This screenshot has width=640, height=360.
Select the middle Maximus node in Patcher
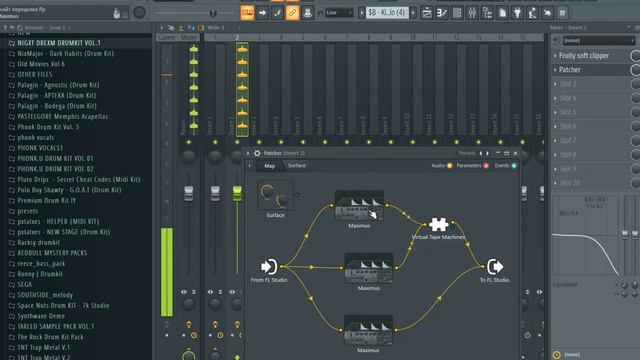[369, 268]
